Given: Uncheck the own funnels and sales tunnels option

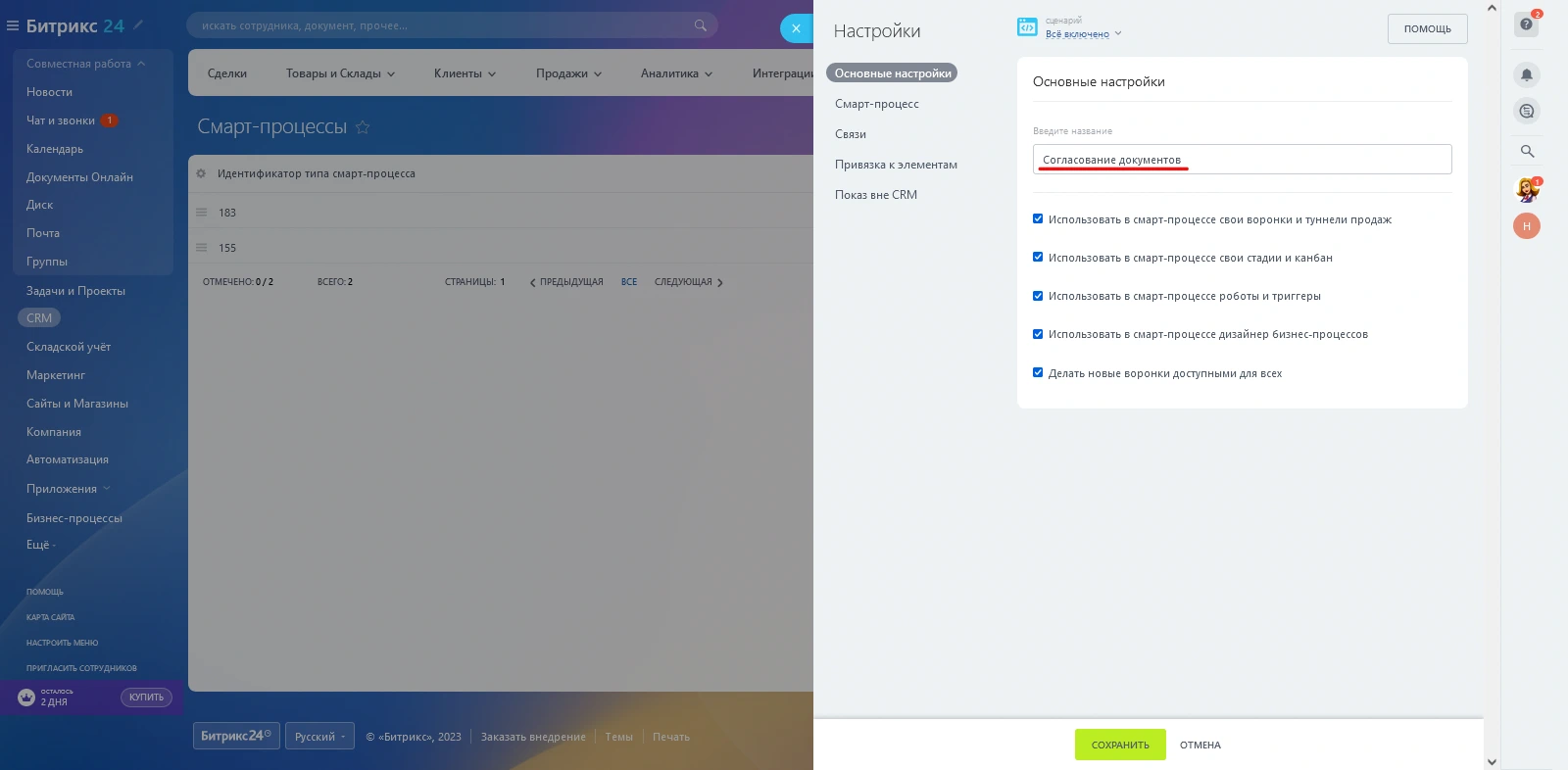Looking at the screenshot, I should pos(1038,219).
